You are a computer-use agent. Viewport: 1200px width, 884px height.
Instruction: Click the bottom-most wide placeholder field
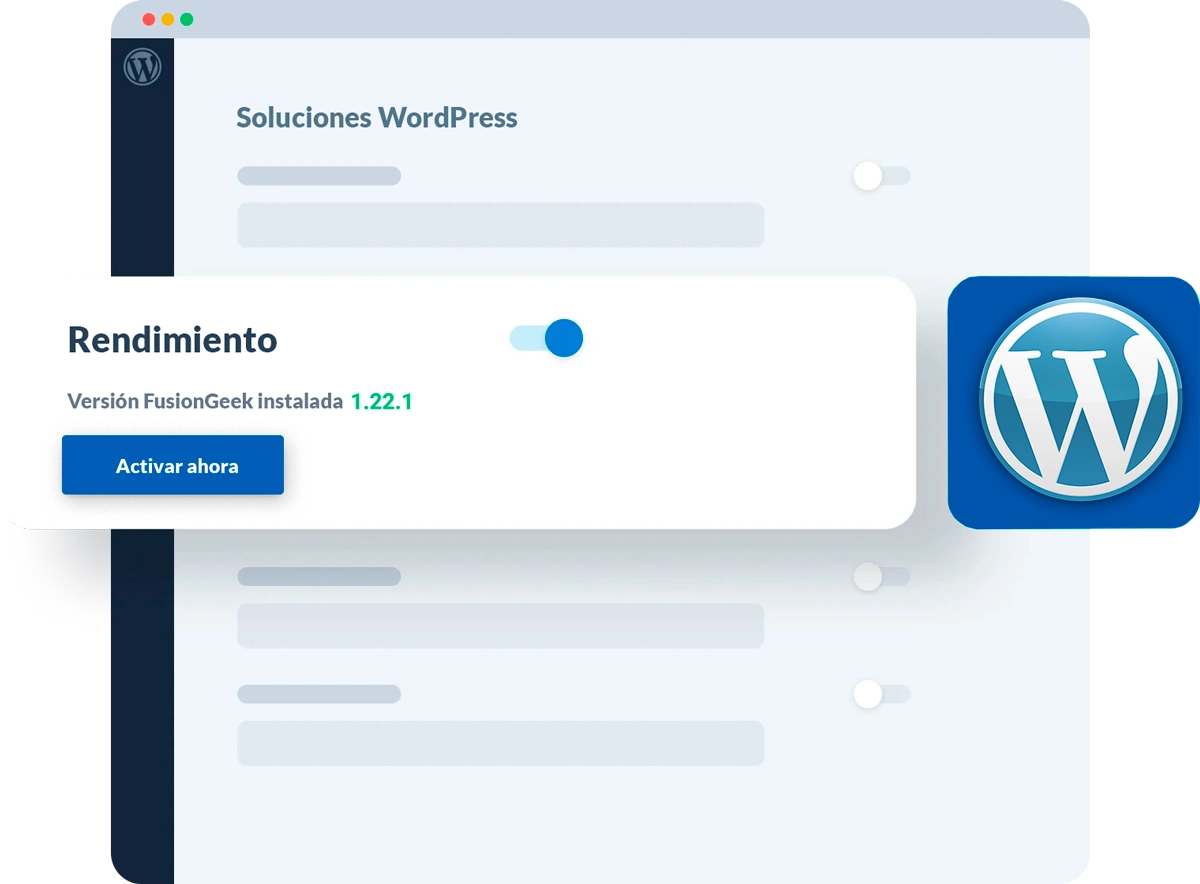[500, 743]
